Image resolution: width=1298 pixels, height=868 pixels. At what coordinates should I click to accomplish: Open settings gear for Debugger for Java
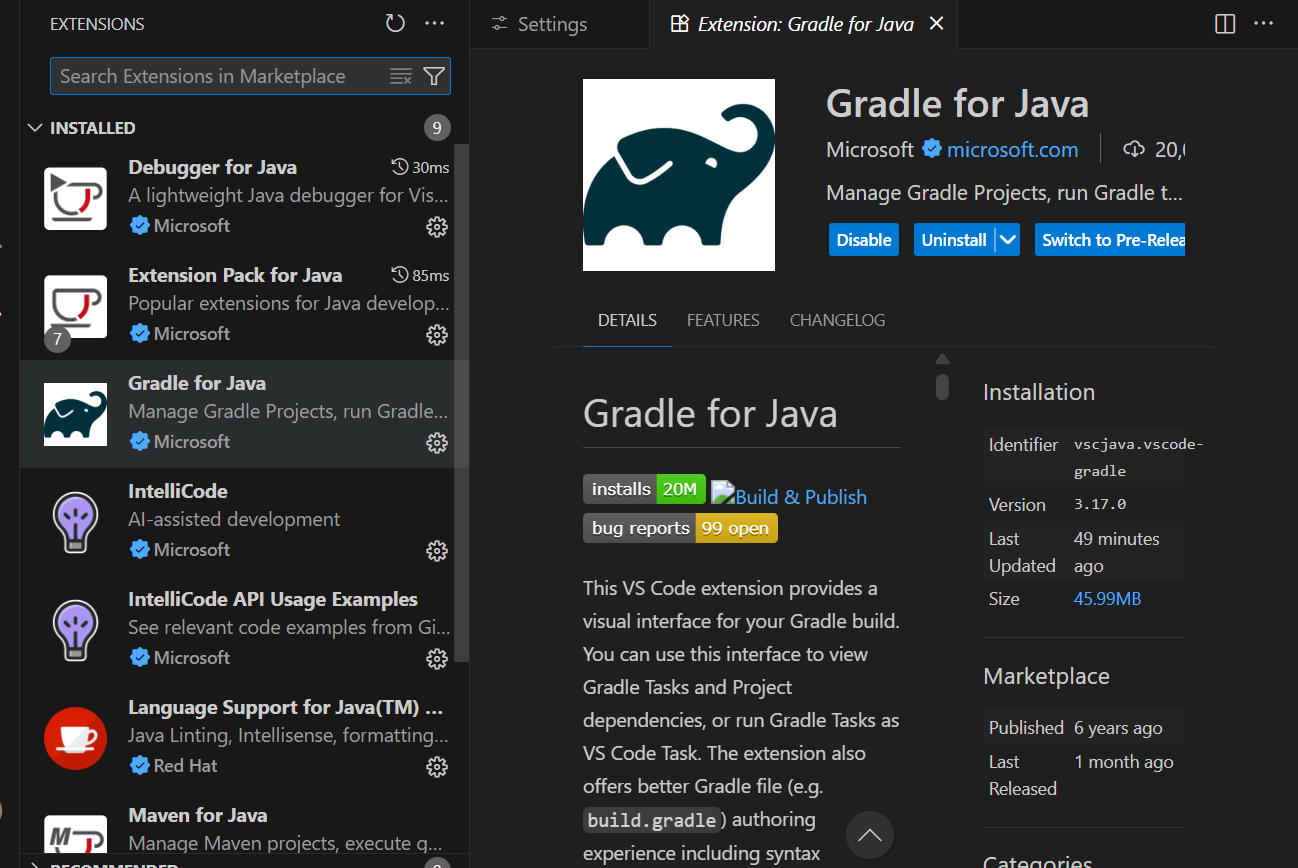click(x=437, y=227)
